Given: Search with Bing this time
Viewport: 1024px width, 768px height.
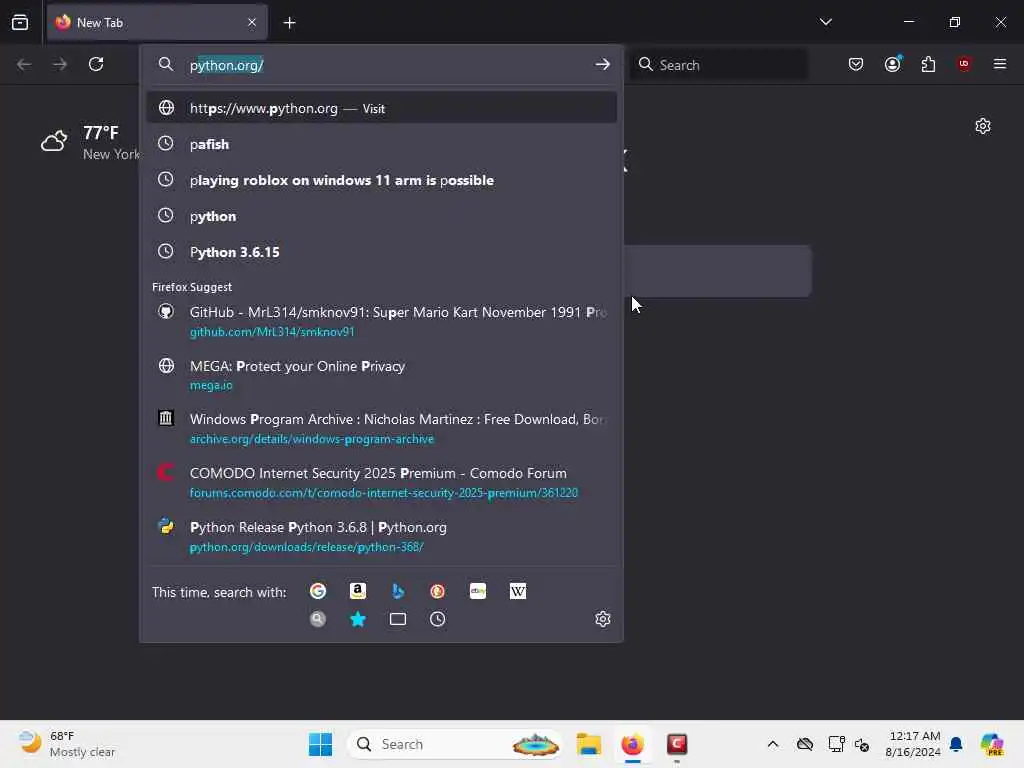Looking at the screenshot, I should (x=398, y=591).
